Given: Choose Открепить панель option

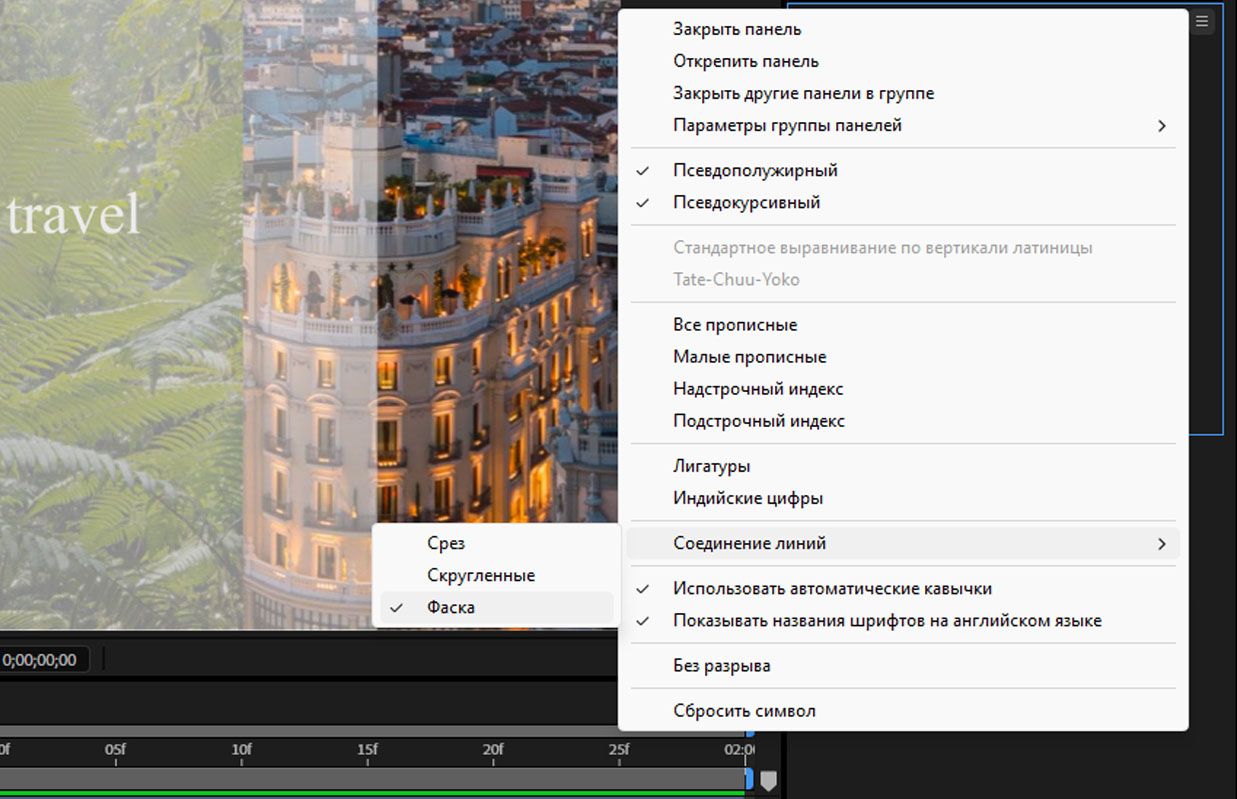Looking at the screenshot, I should pyautogui.click(x=903, y=61).
